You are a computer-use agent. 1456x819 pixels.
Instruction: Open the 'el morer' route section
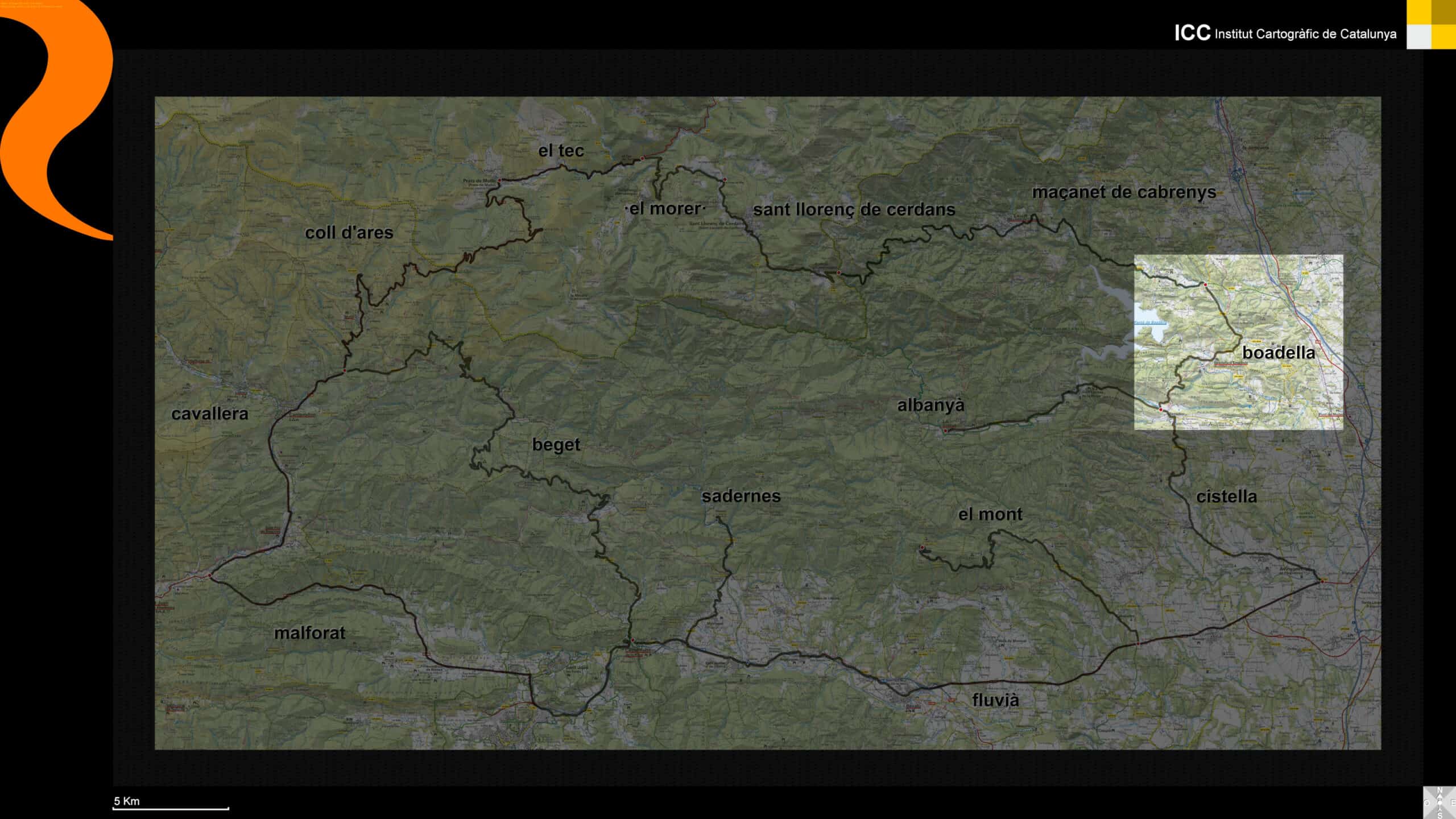[x=665, y=209]
